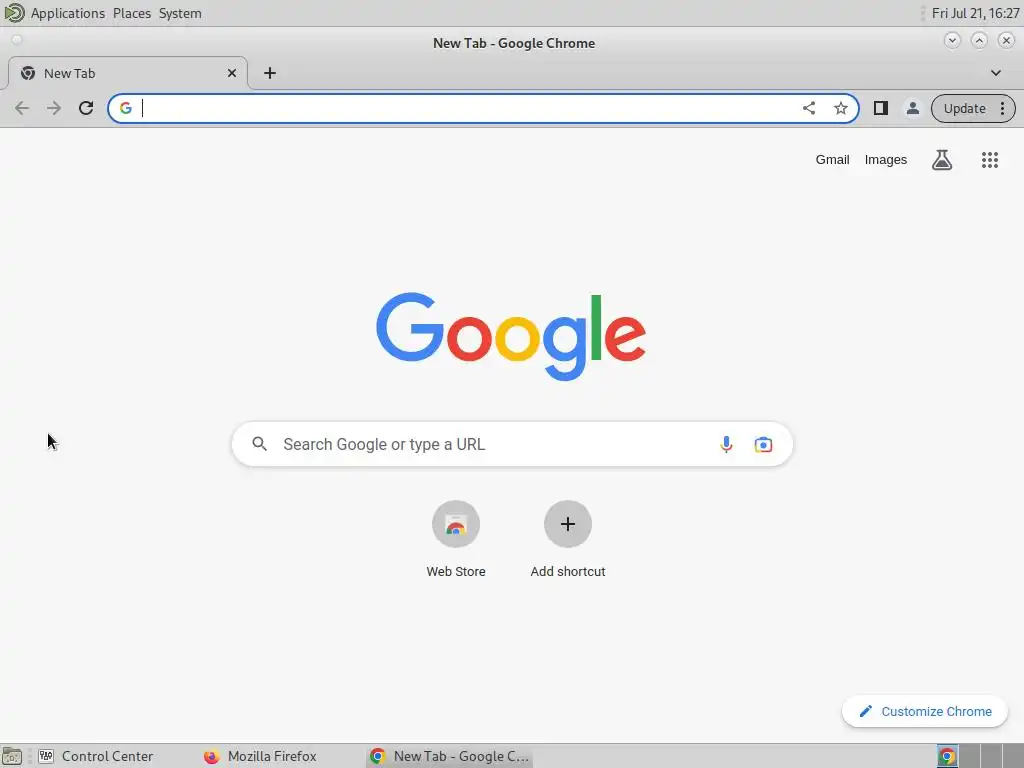This screenshot has height=768, width=1024.
Task: Click the MATE logo icon in the top panel
Action: pos(14,12)
